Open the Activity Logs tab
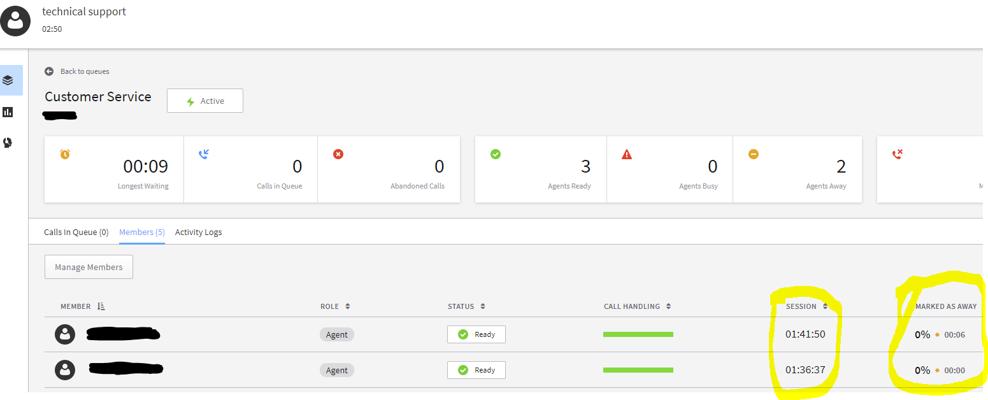This screenshot has width=988, height=400. (x=198, y=232)
